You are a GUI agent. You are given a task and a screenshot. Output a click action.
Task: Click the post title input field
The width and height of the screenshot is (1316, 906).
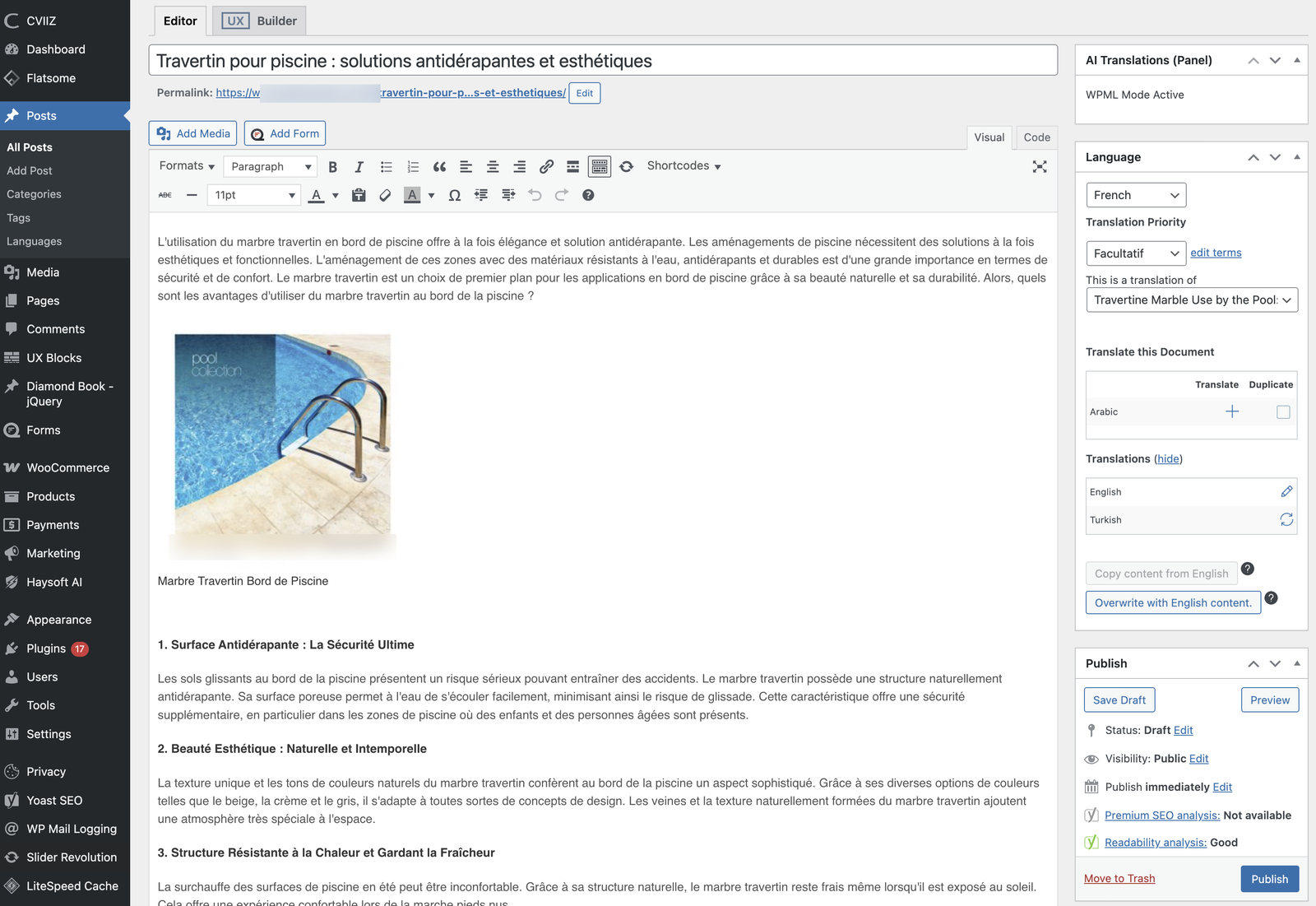point(603,60)
